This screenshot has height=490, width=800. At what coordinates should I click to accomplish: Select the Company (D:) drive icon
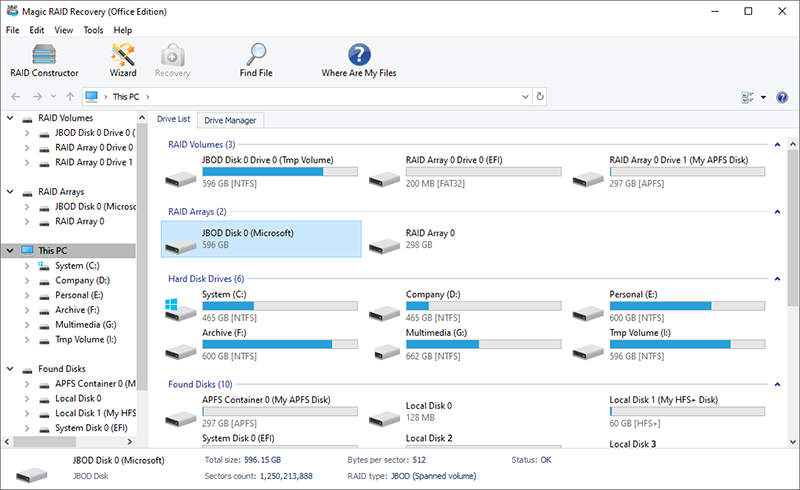[x=384, y=312]
